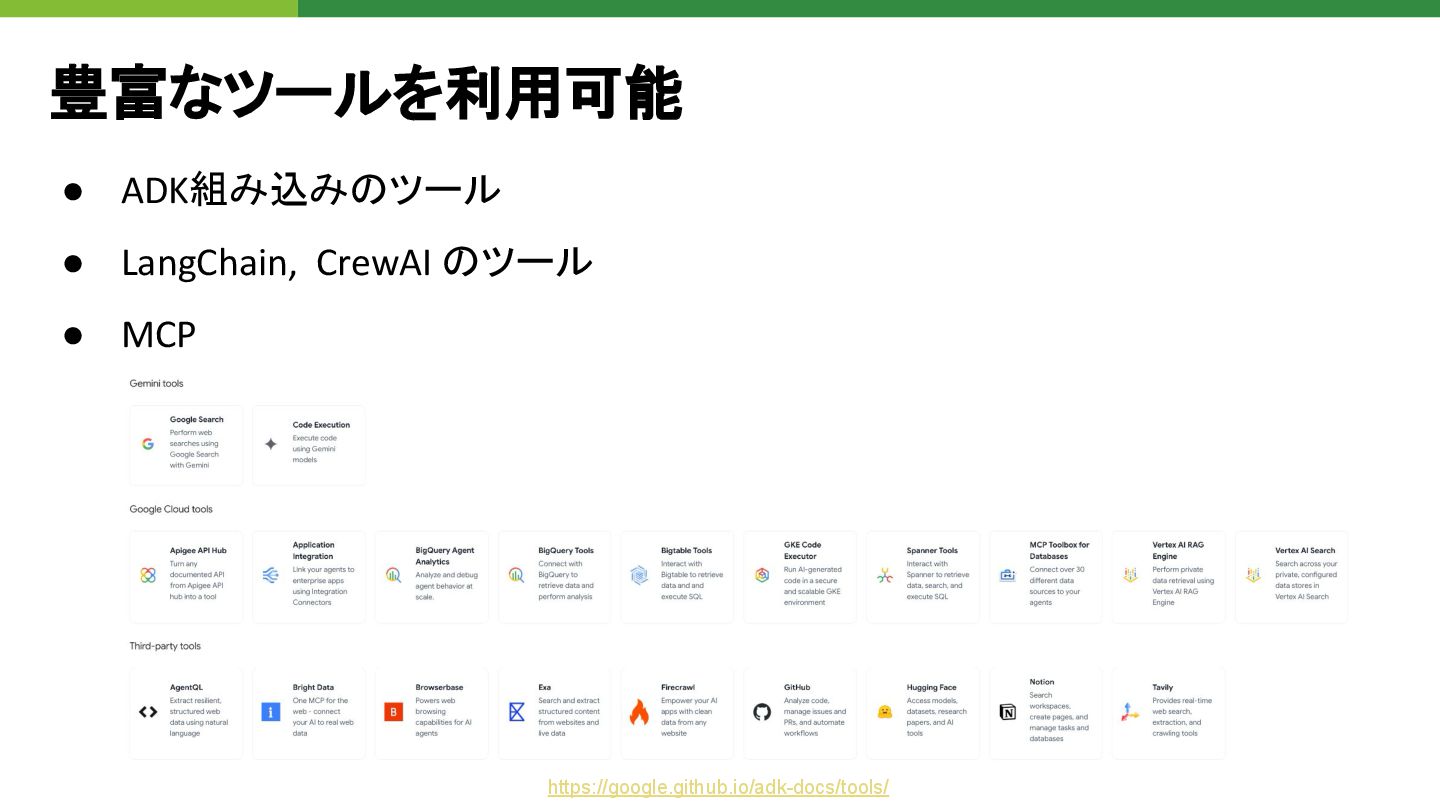
Task: Open the Vertex AI Search title
Action: pos(1305,550)
